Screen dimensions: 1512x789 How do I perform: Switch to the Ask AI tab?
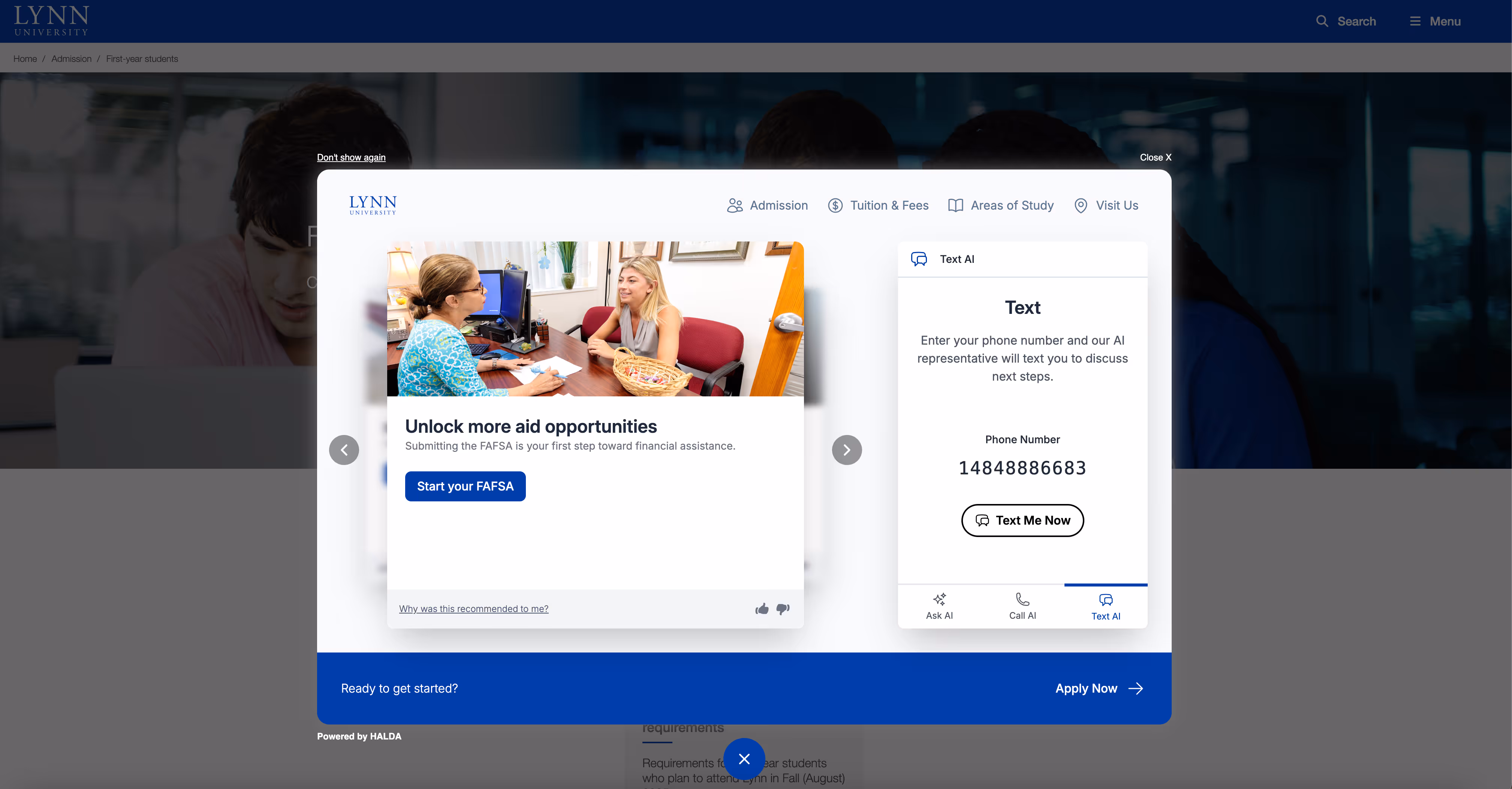pos(939,606)
